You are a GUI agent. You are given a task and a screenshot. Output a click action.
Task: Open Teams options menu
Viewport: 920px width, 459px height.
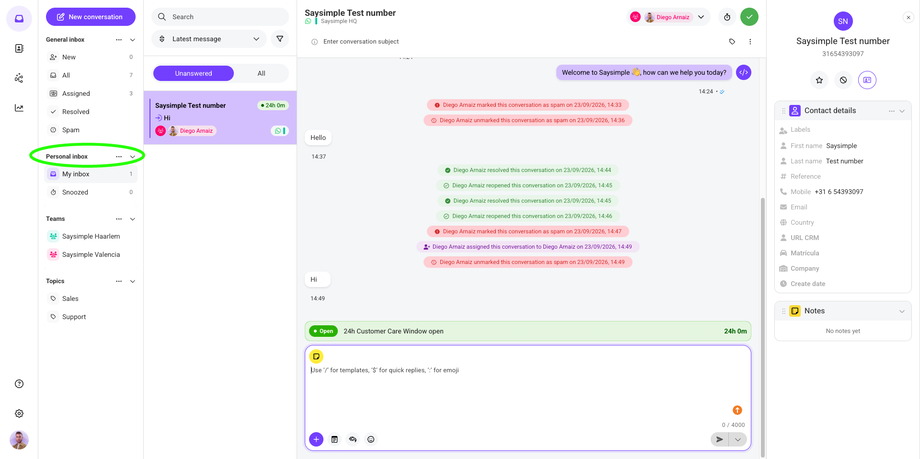tap(119, 219)
